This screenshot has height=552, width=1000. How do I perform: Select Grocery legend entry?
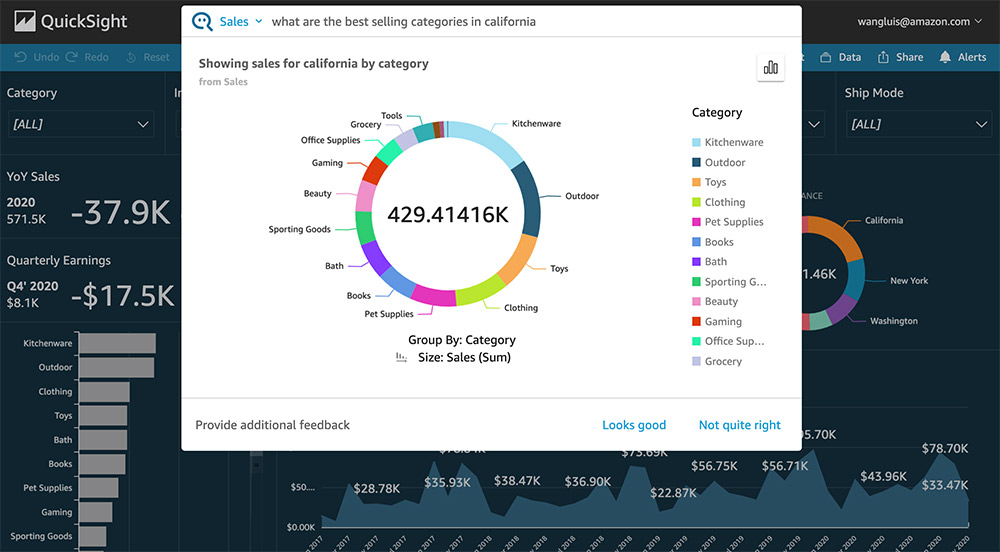pyautogui.click(x=717, y=361)
